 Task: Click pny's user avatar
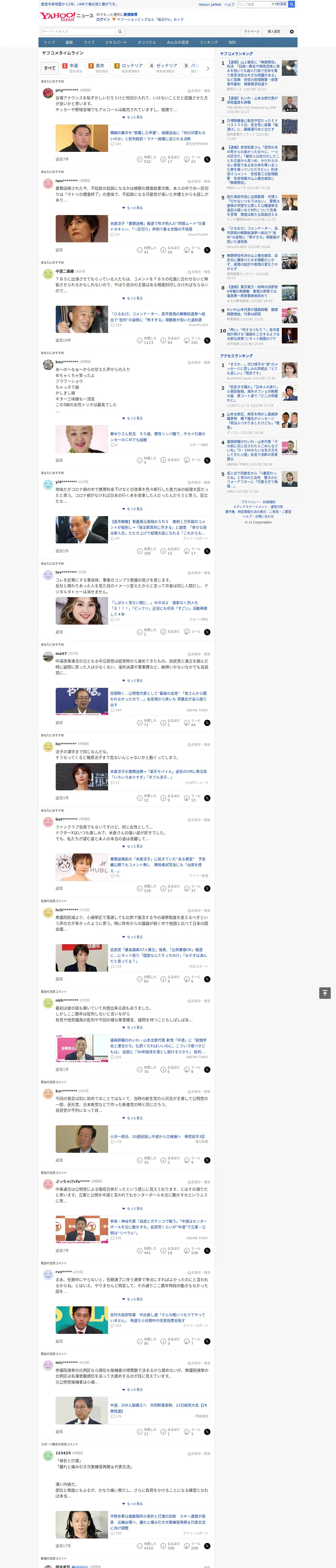click(x=48, y=93)
